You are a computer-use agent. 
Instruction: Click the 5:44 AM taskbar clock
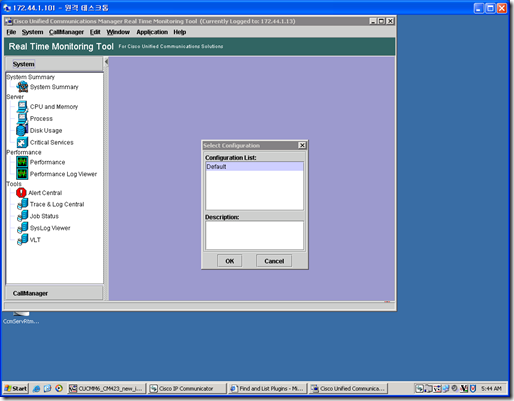[x=491, y=389]
